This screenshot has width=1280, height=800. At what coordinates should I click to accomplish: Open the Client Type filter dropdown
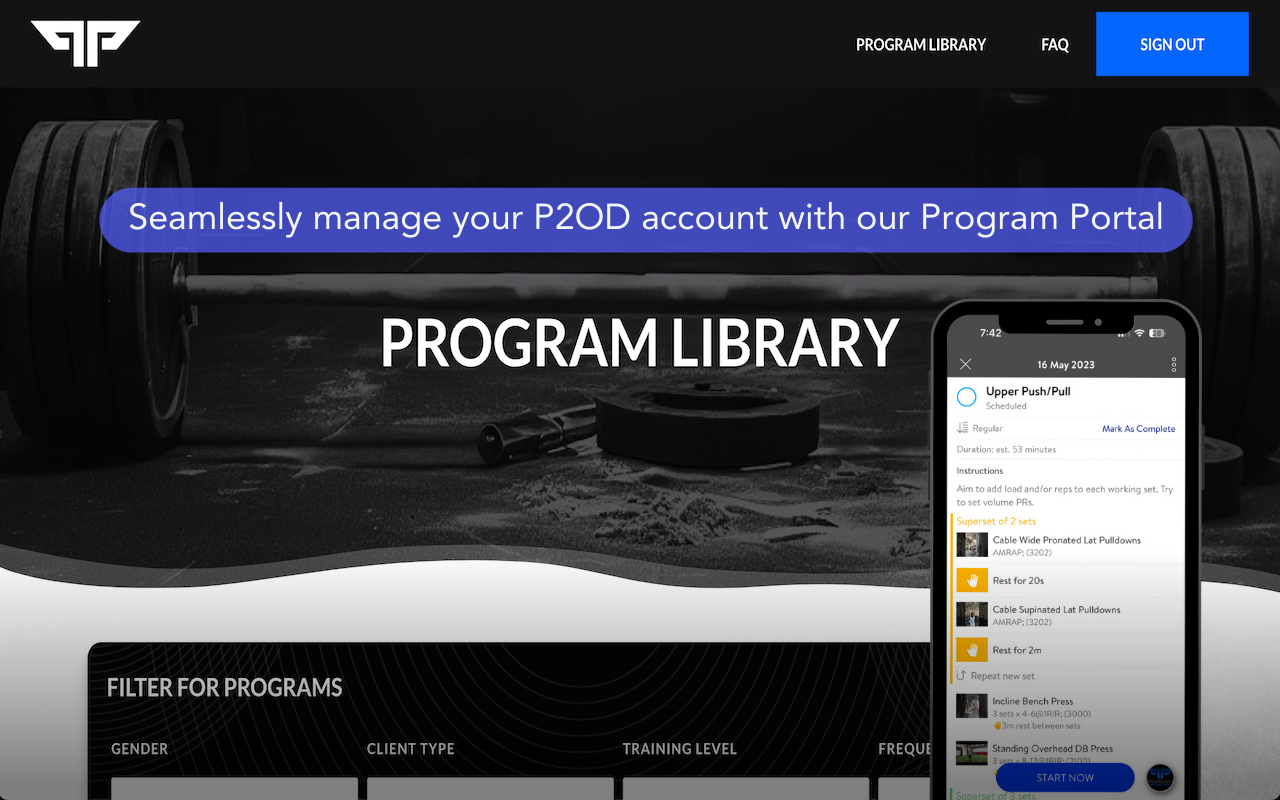(490, 789)
